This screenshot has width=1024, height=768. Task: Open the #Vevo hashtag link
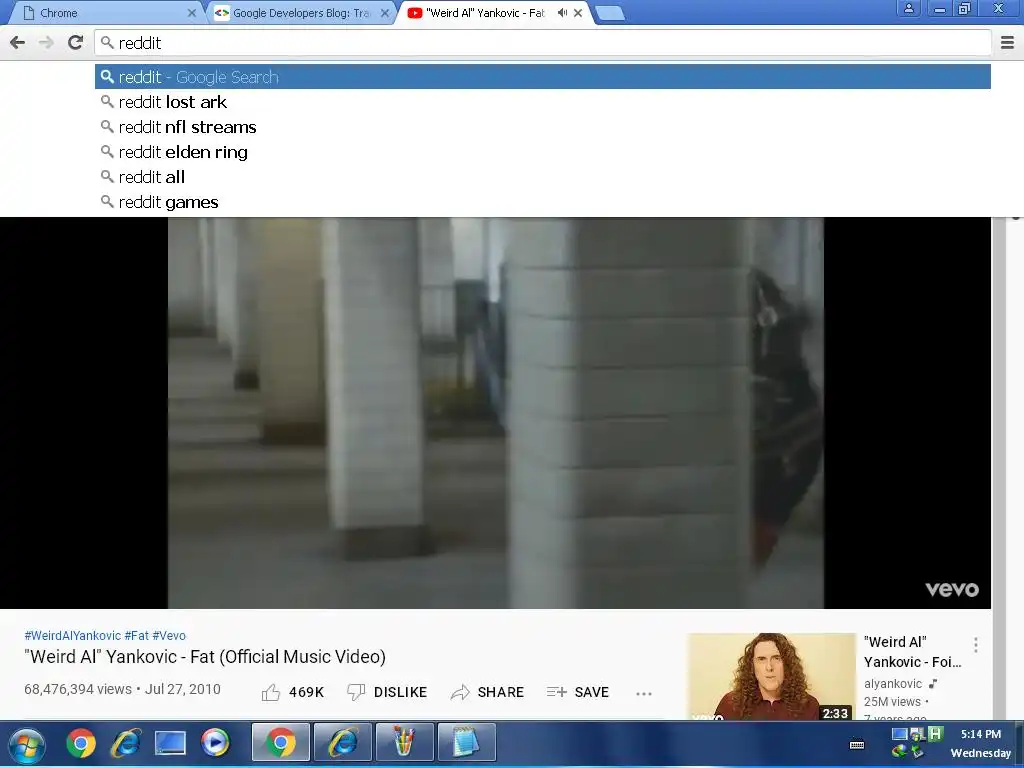169,635
